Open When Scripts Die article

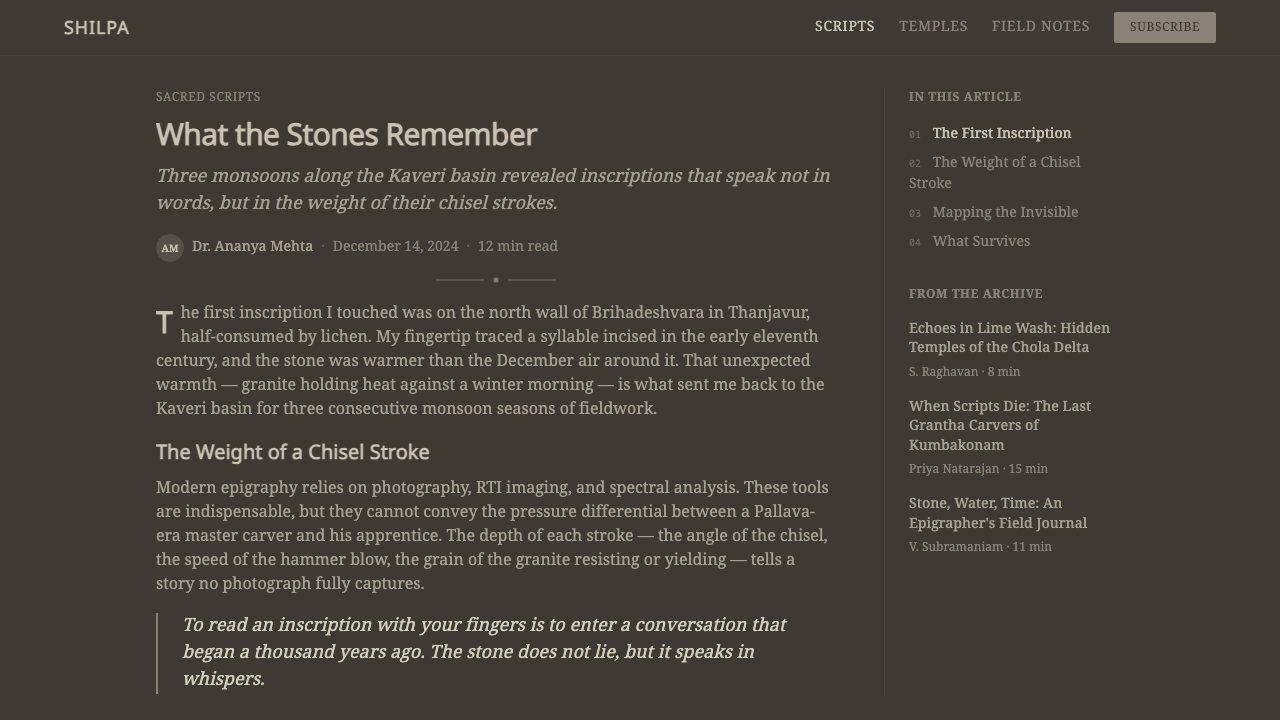(x=1000, y=425)
